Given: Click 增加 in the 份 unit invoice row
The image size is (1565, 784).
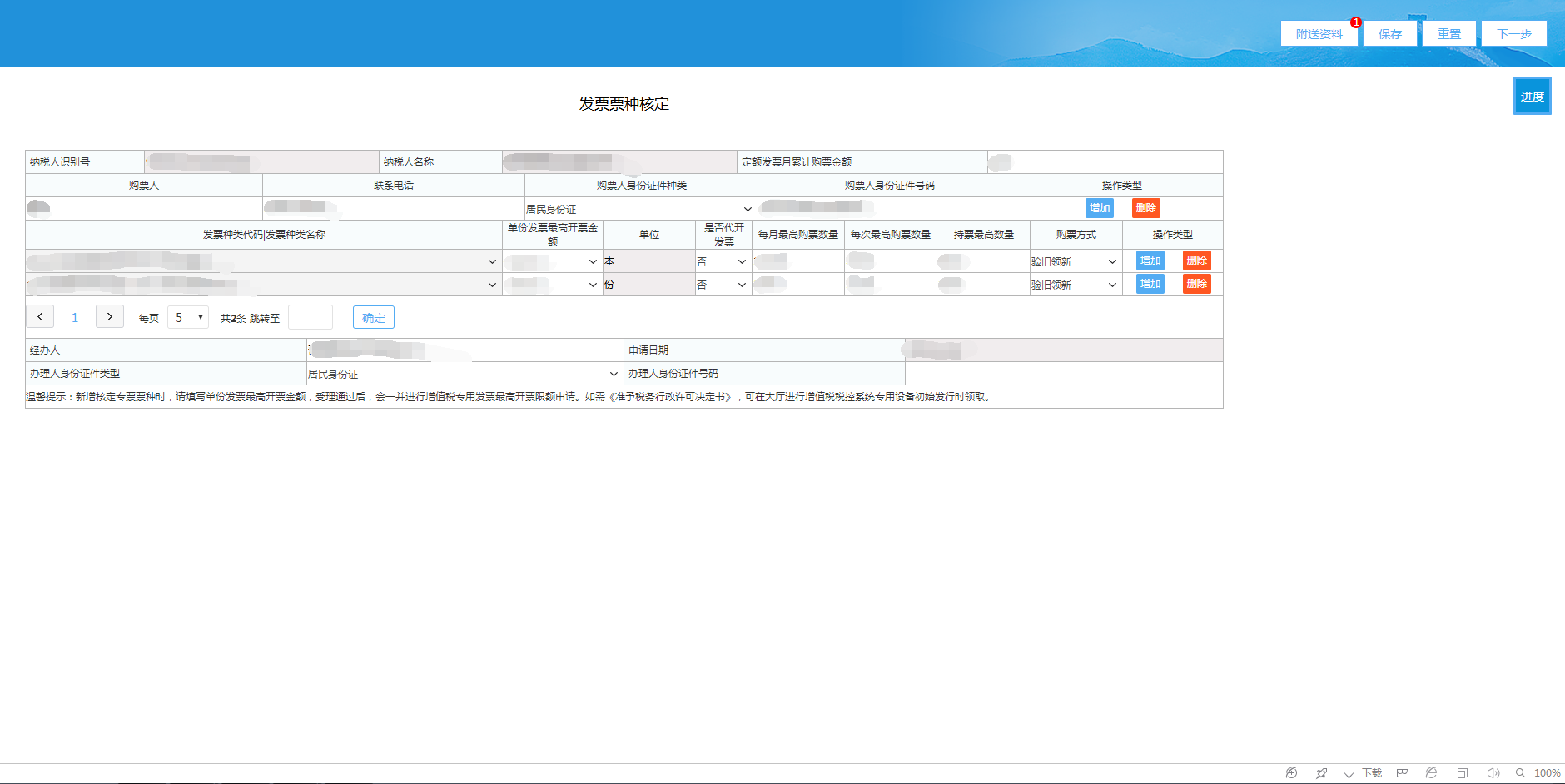Looking at the screenshot, I should point(1150,284).
